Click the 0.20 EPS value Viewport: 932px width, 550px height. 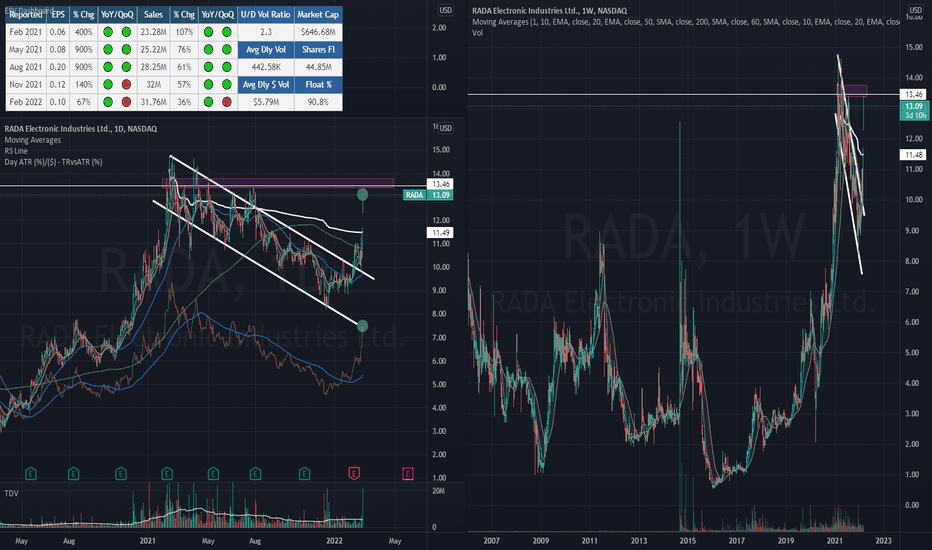coord(58,67)
